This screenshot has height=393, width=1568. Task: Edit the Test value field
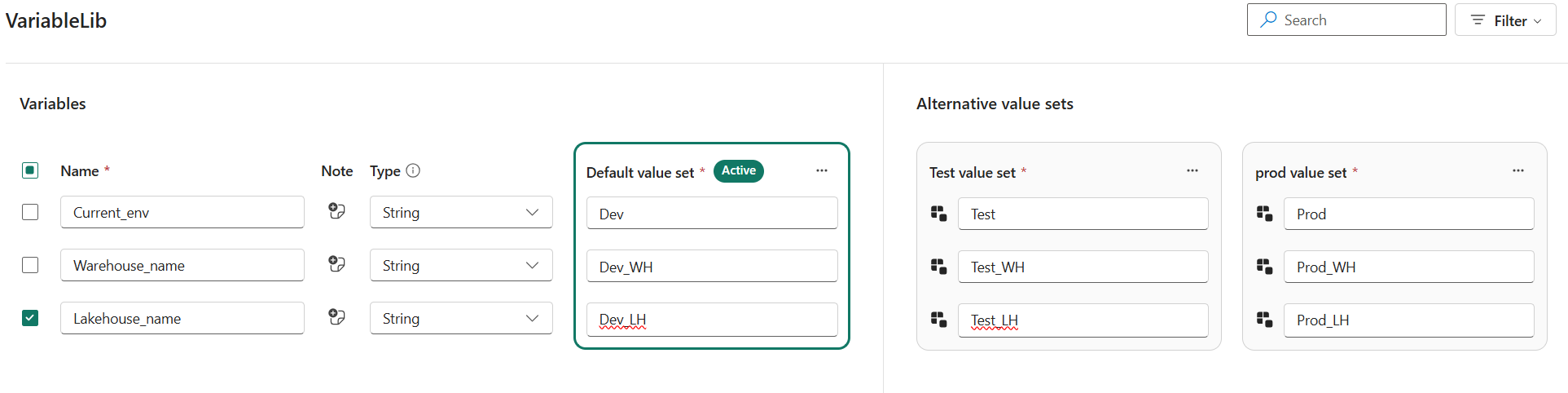pos(1083,214)
